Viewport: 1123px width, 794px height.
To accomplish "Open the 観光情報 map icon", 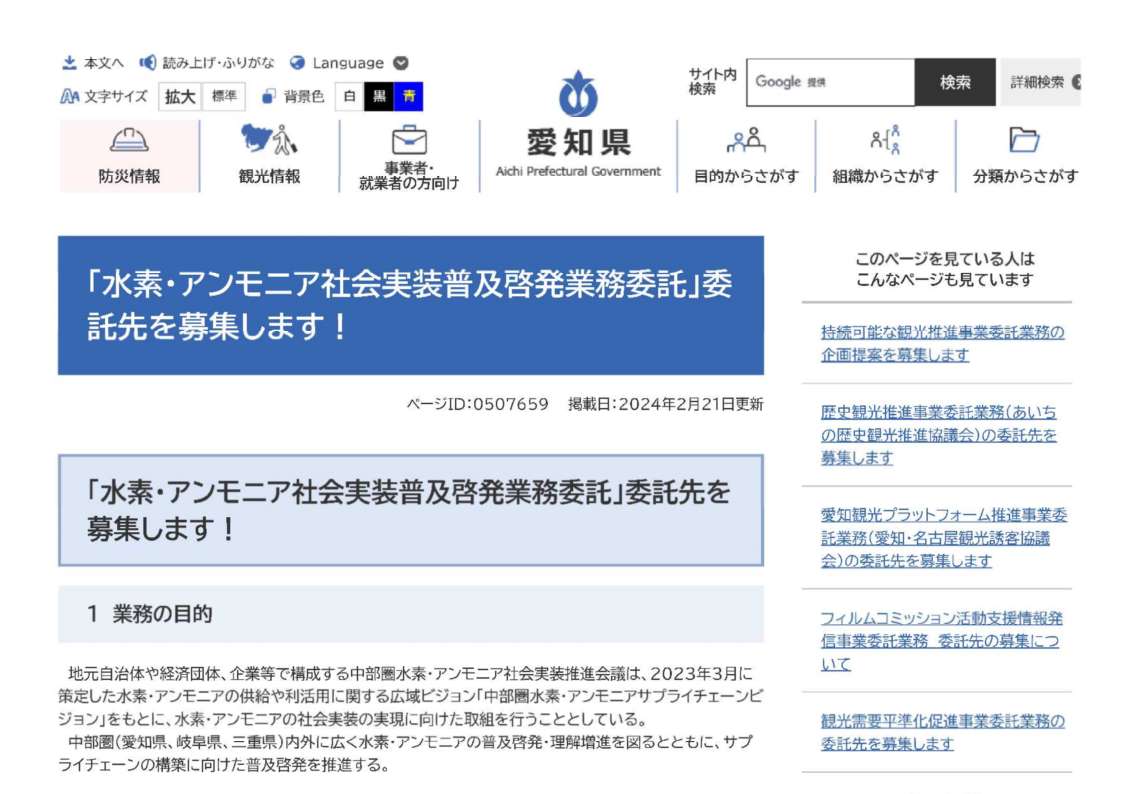I will coord(269,140).
